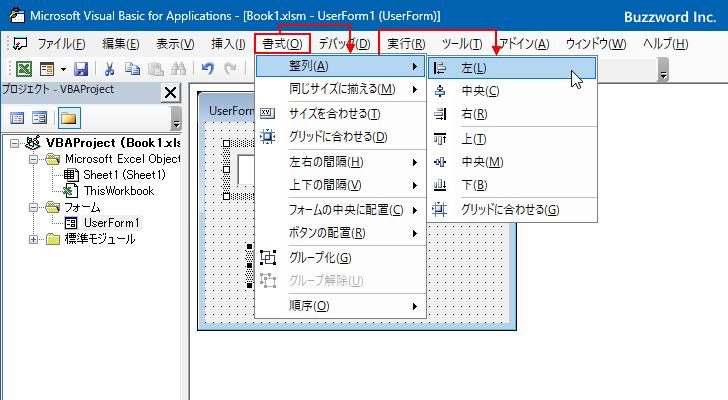Screen dimensions: 728x400
Task: Open the 挿入(I) menu
Action: pos(228,44)
